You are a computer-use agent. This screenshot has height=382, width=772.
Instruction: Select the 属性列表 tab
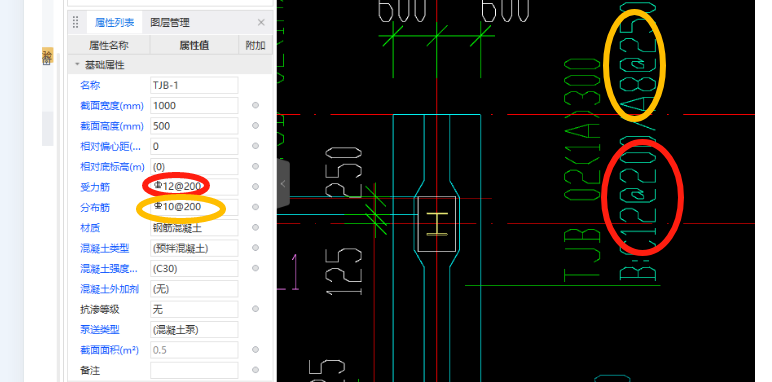pyautogui.click(x=114, y=23)
